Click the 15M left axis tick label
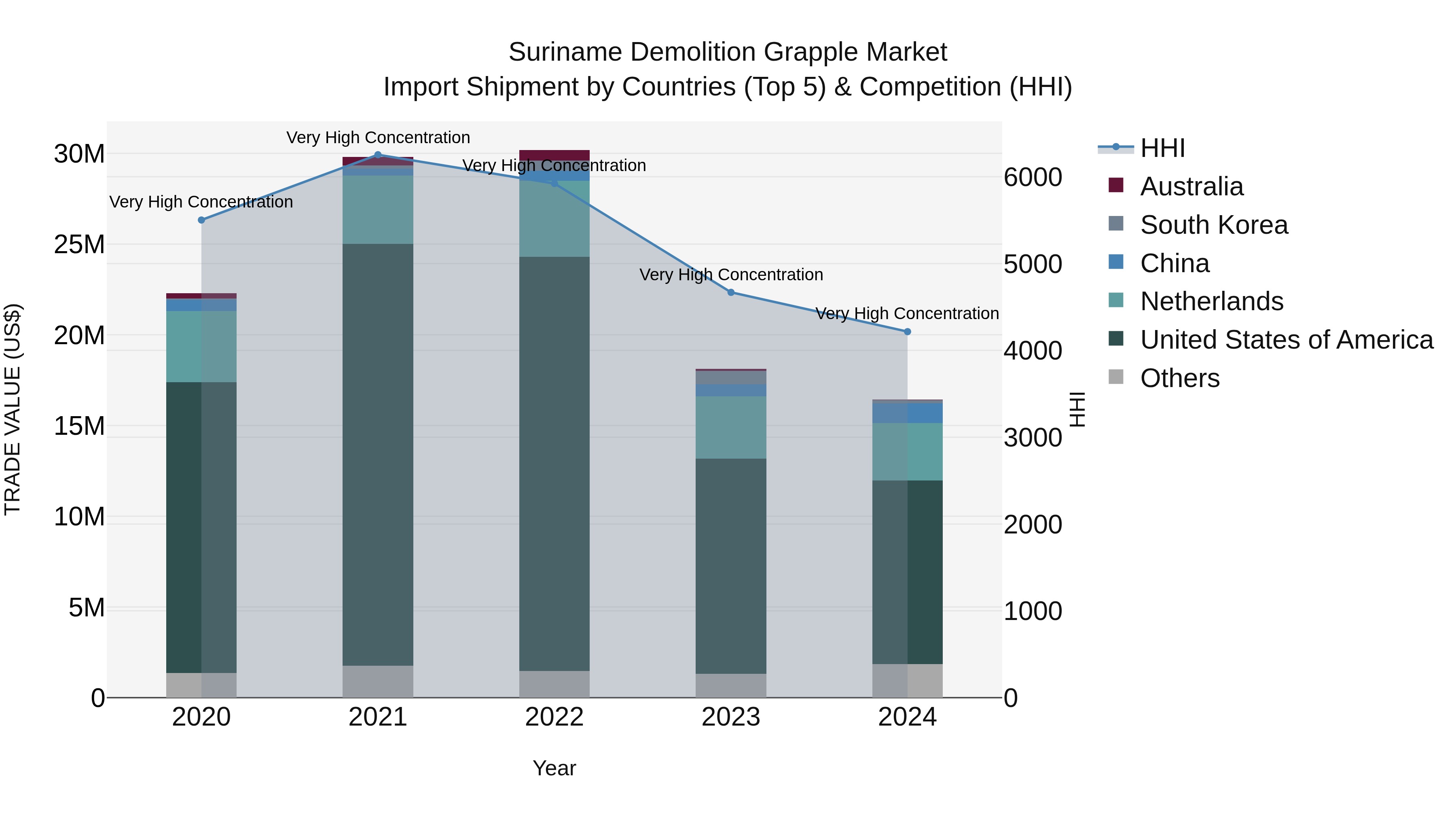 pos(79,425)
